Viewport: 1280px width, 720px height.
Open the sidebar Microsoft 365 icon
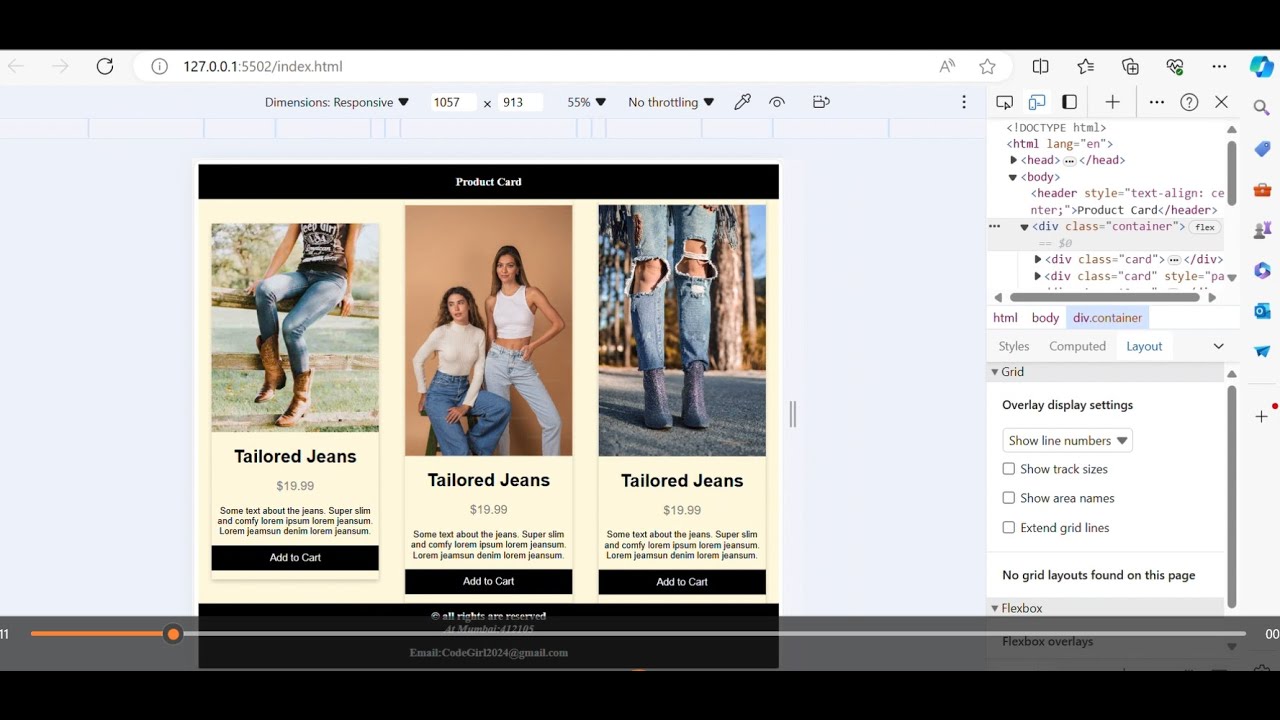point(1262,271)
